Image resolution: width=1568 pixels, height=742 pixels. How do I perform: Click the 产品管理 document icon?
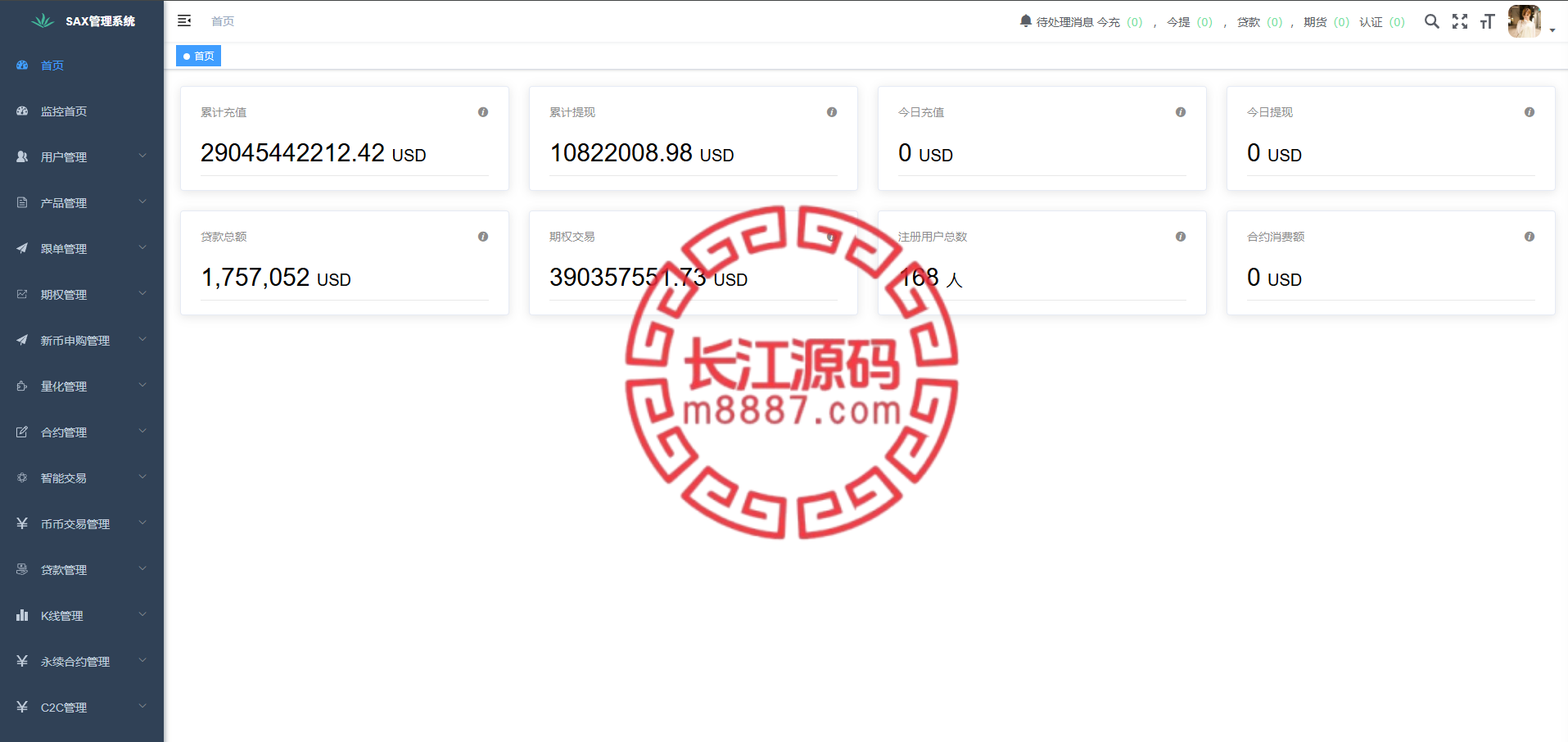click(22, 202)
